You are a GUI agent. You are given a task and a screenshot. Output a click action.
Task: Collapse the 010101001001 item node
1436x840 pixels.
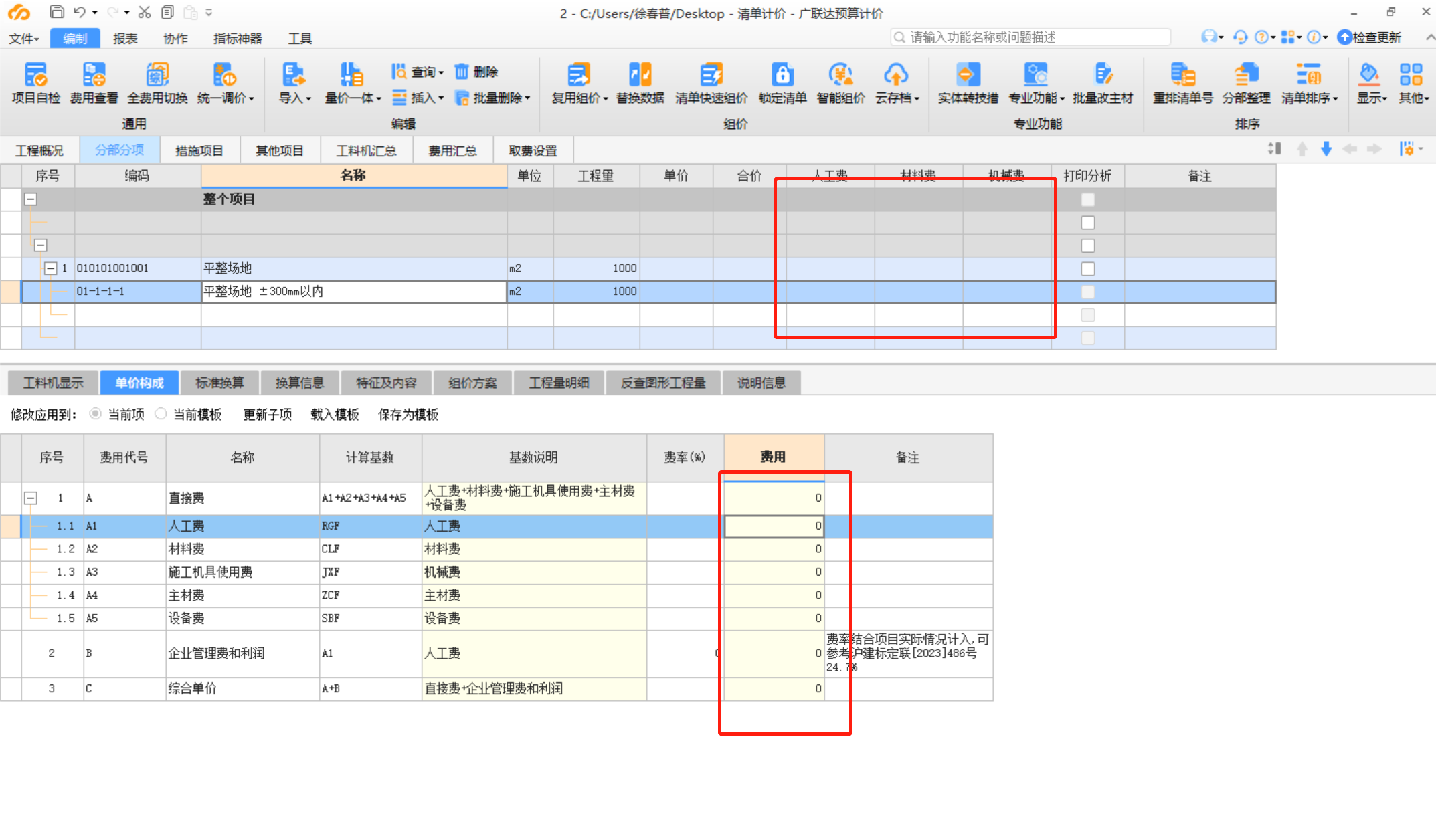50,268
